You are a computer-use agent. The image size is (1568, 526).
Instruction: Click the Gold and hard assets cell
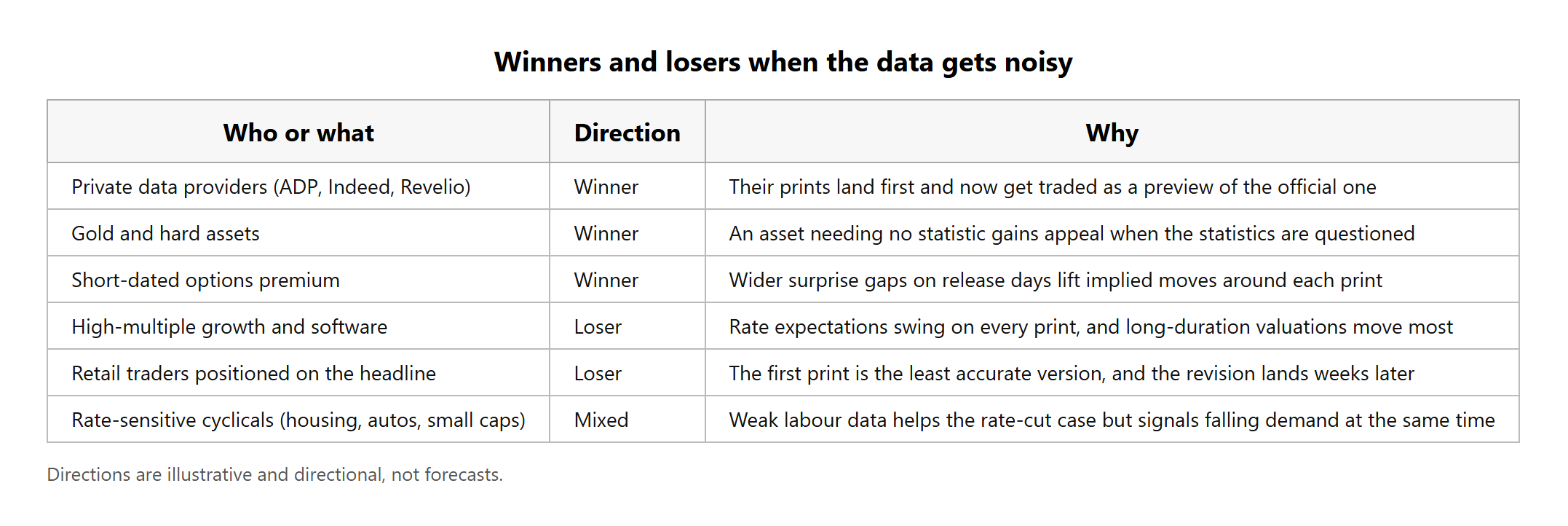coord(298,233)
